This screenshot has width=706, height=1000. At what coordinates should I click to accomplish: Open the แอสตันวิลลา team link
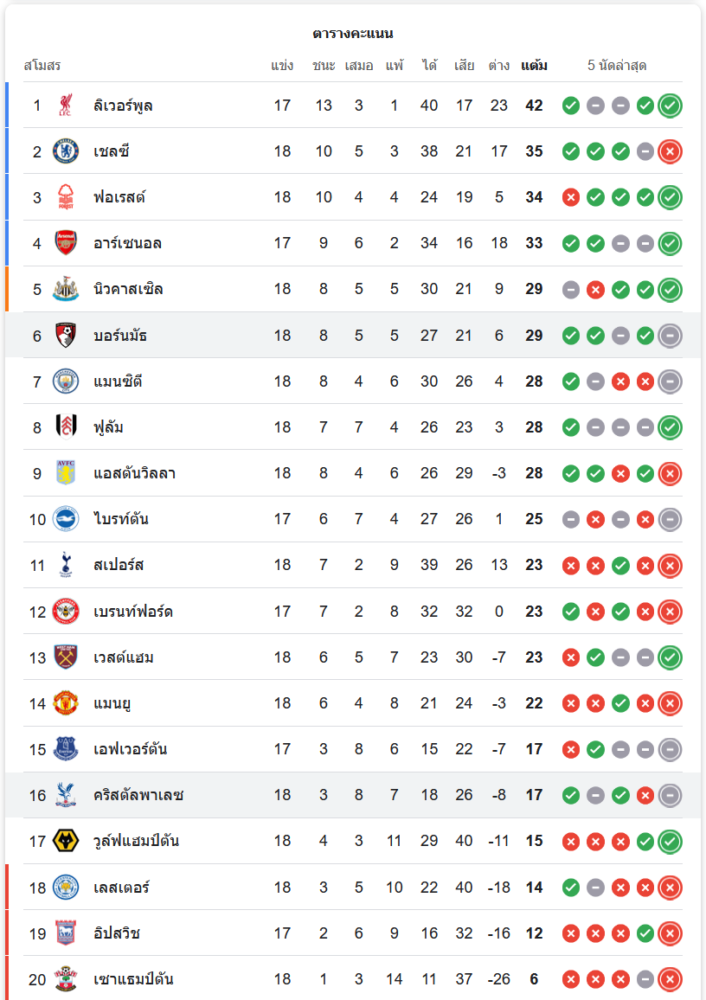click(134, 473)
